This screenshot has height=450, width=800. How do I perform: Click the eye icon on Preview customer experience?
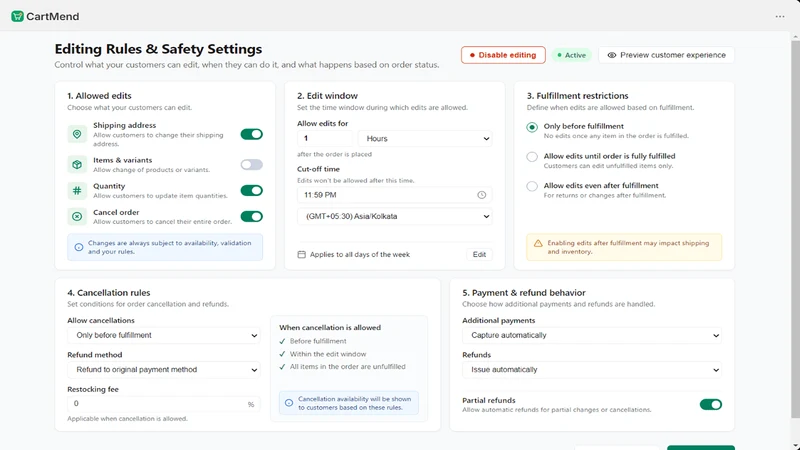coord(611,55)
